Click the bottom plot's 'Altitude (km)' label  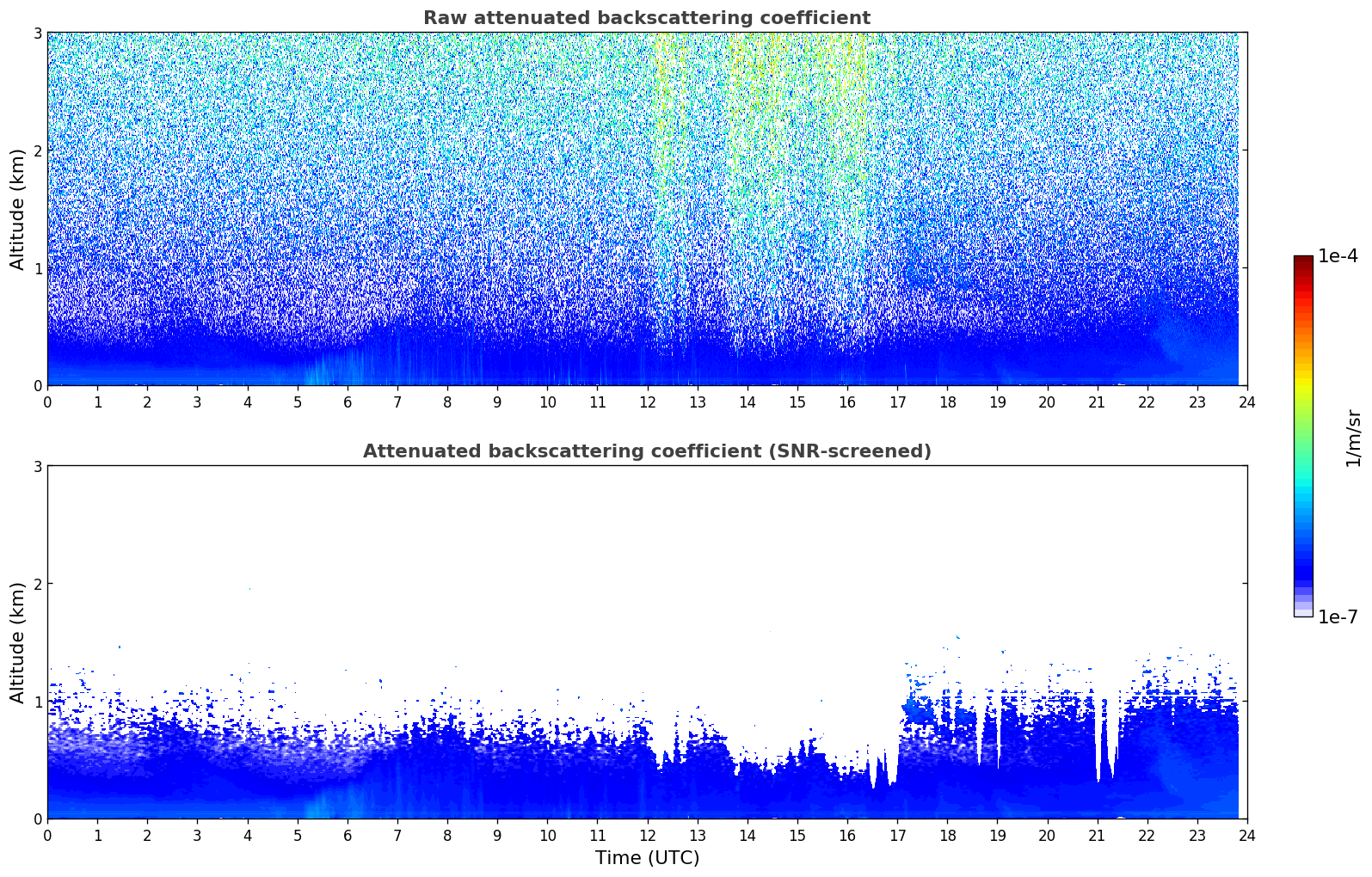tap(18, 642)
